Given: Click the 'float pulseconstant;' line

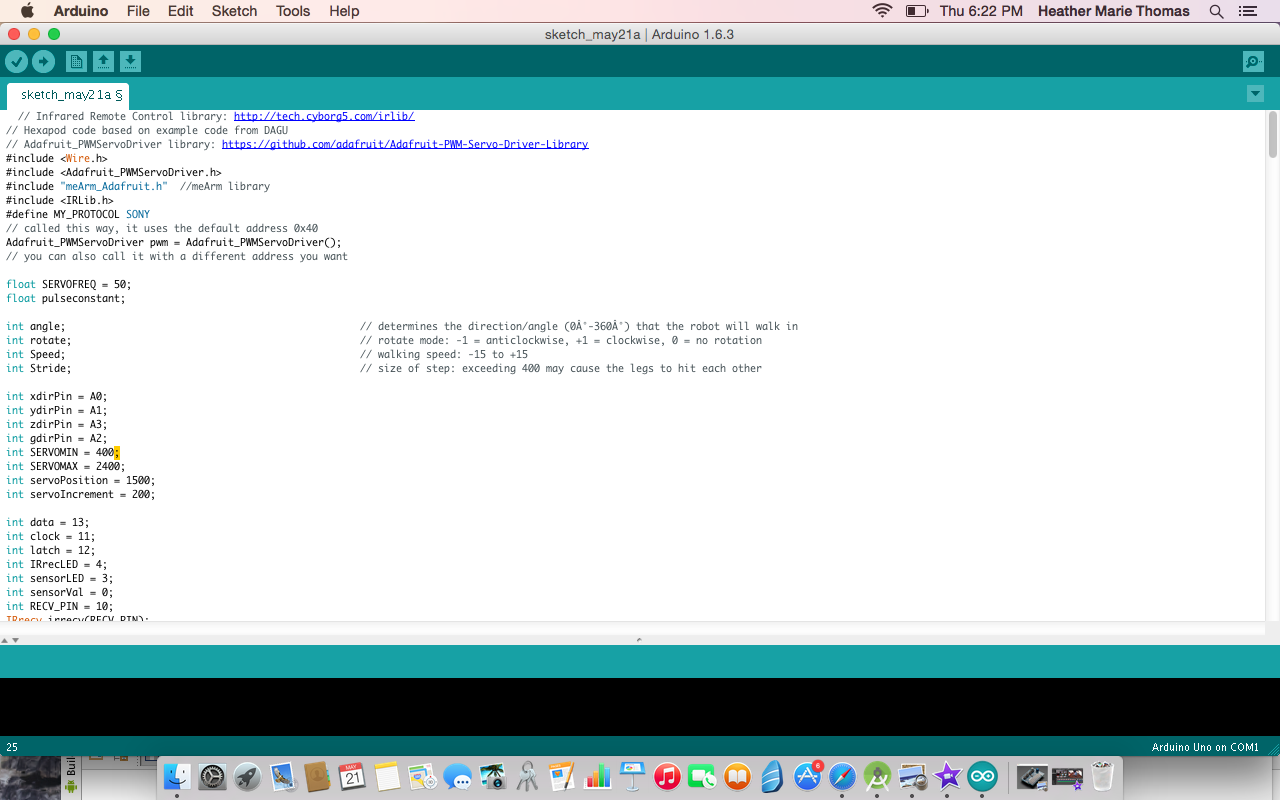Looking at the screenshot, I should (66, 298).
